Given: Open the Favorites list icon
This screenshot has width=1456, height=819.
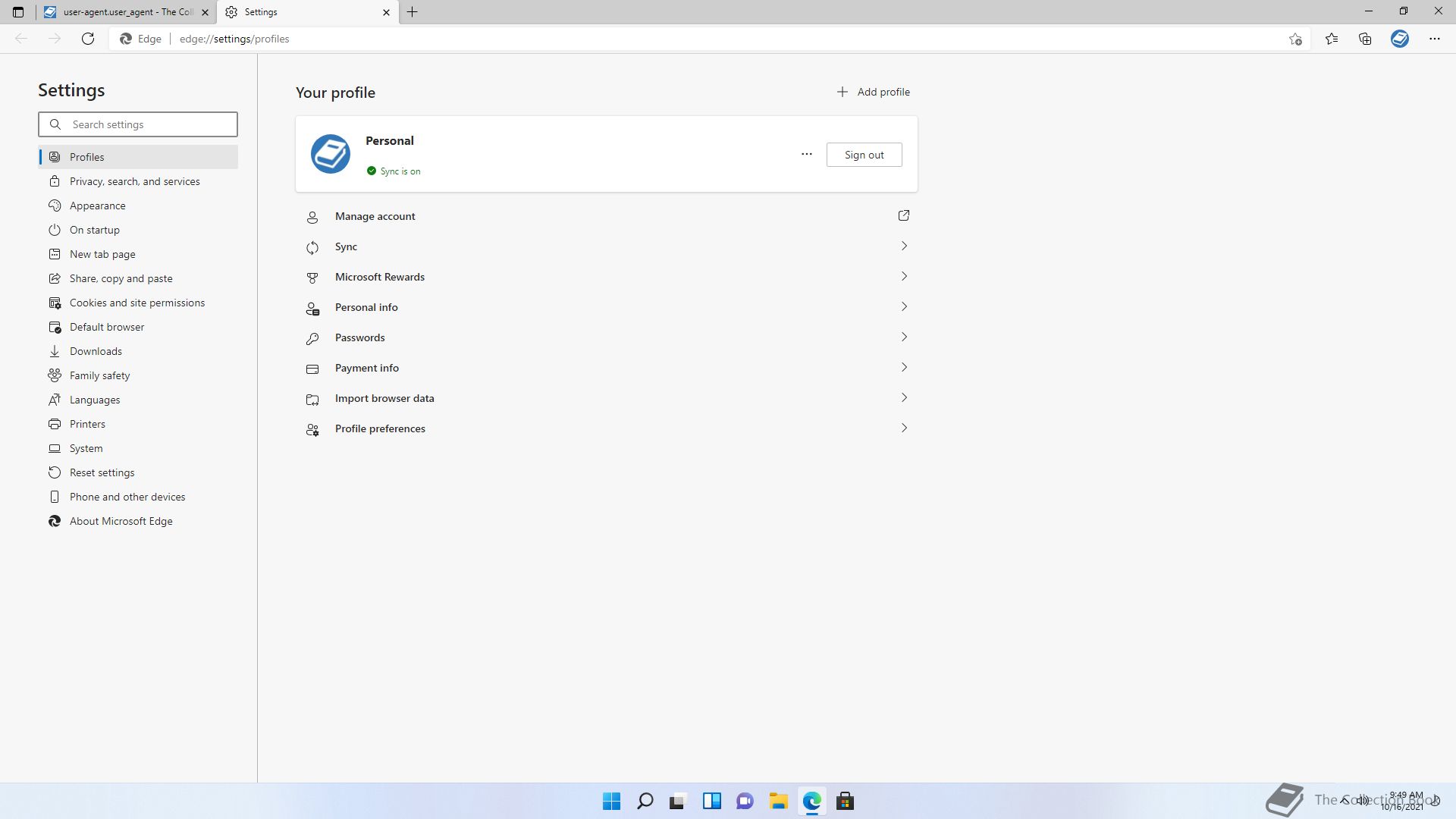Looking at the screenshot, I should [1332, 39].
